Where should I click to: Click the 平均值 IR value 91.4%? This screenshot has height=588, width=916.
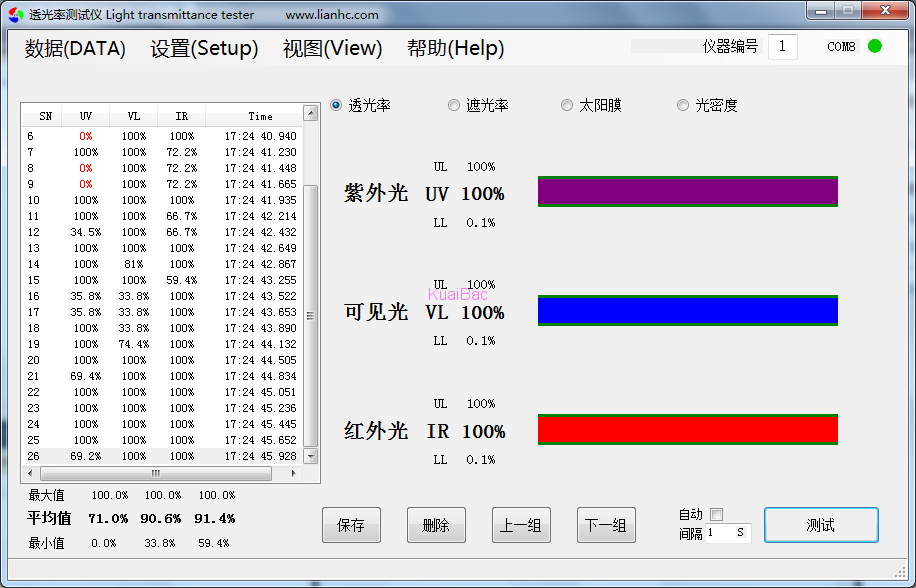[x=215, y=519]
